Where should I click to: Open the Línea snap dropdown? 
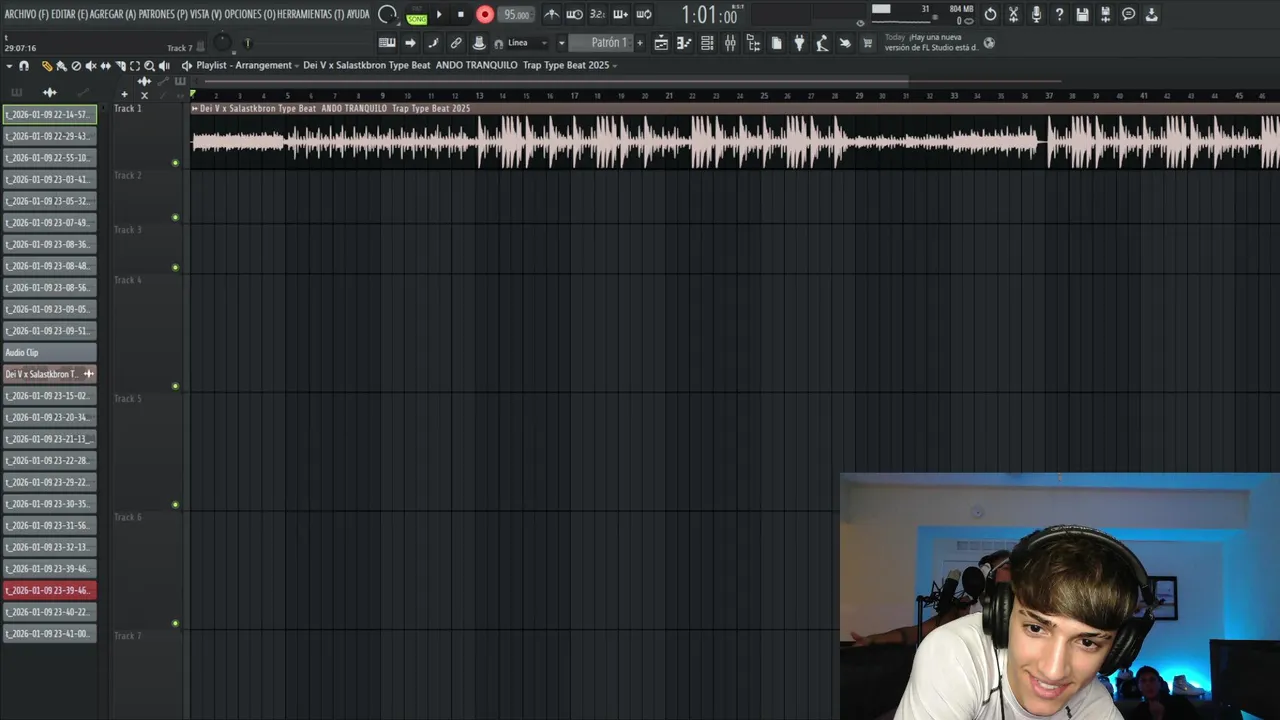[526, 43]
